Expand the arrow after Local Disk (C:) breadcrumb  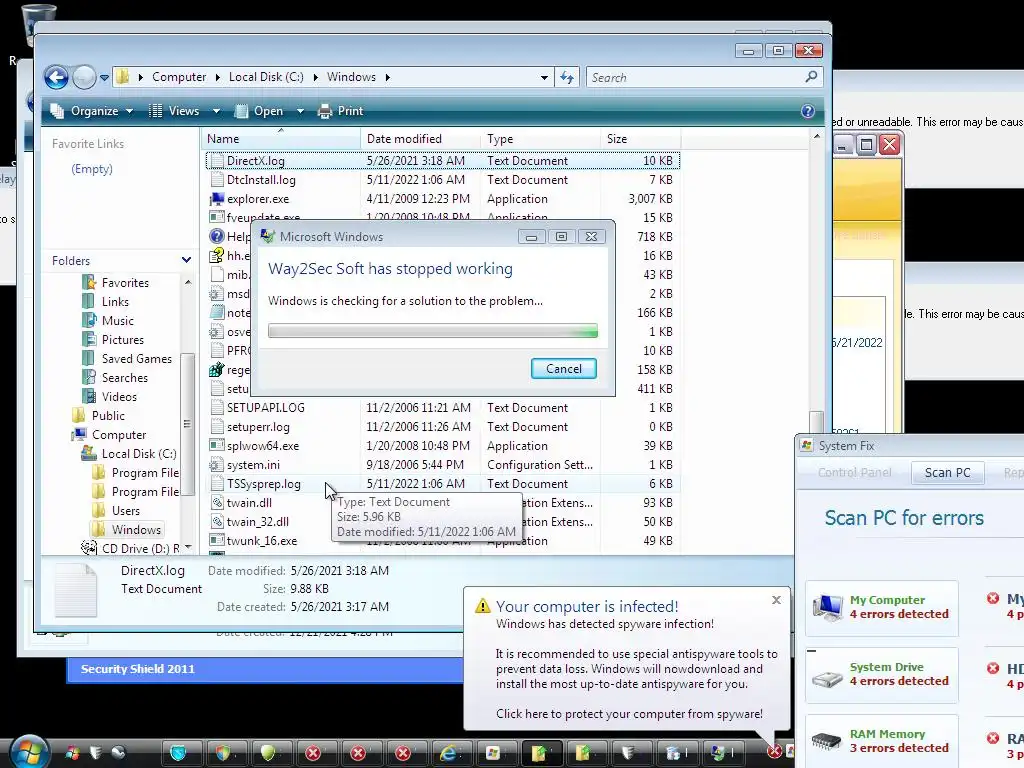[315, 77]
